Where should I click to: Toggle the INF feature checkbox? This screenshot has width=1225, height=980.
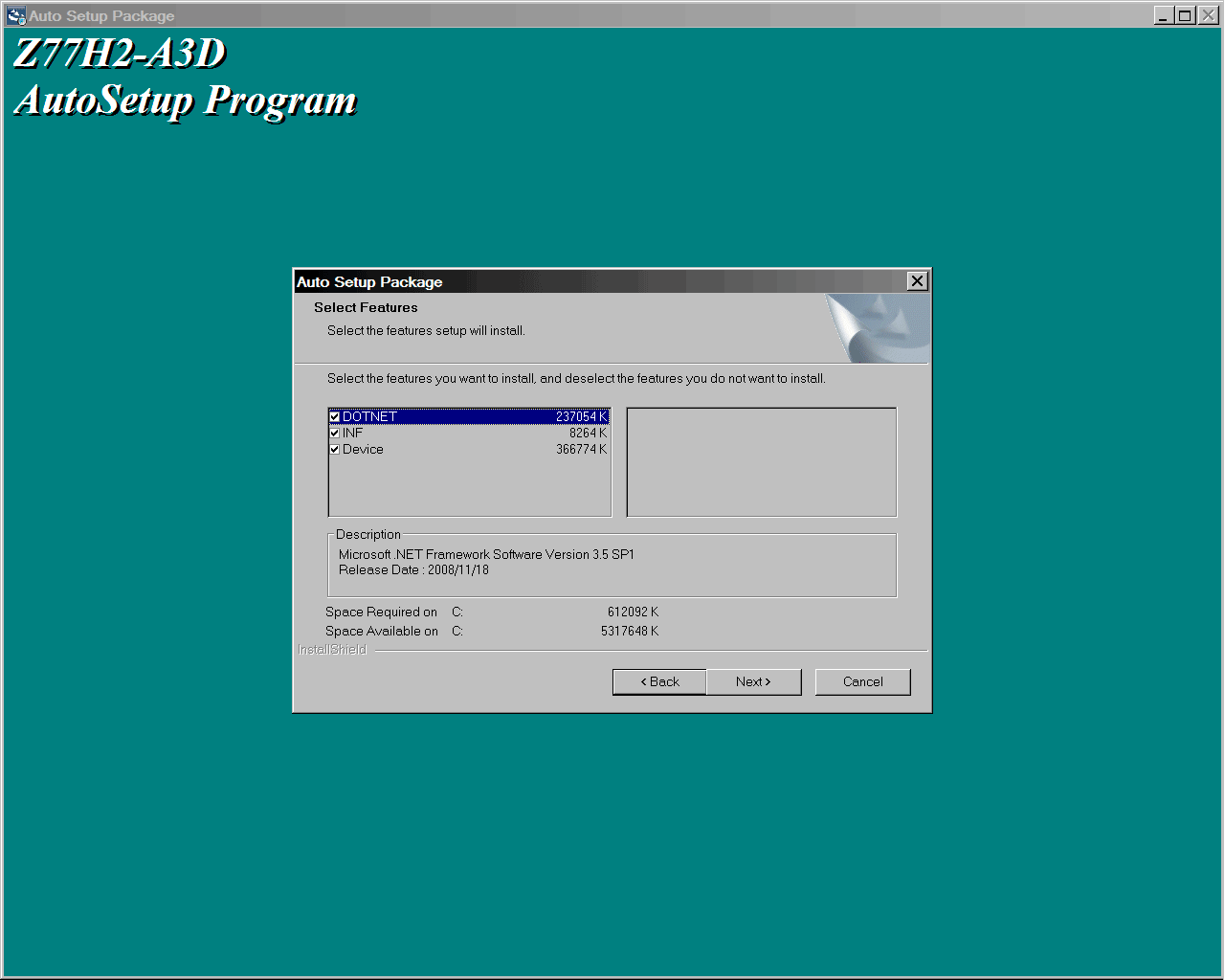[335, 433]
